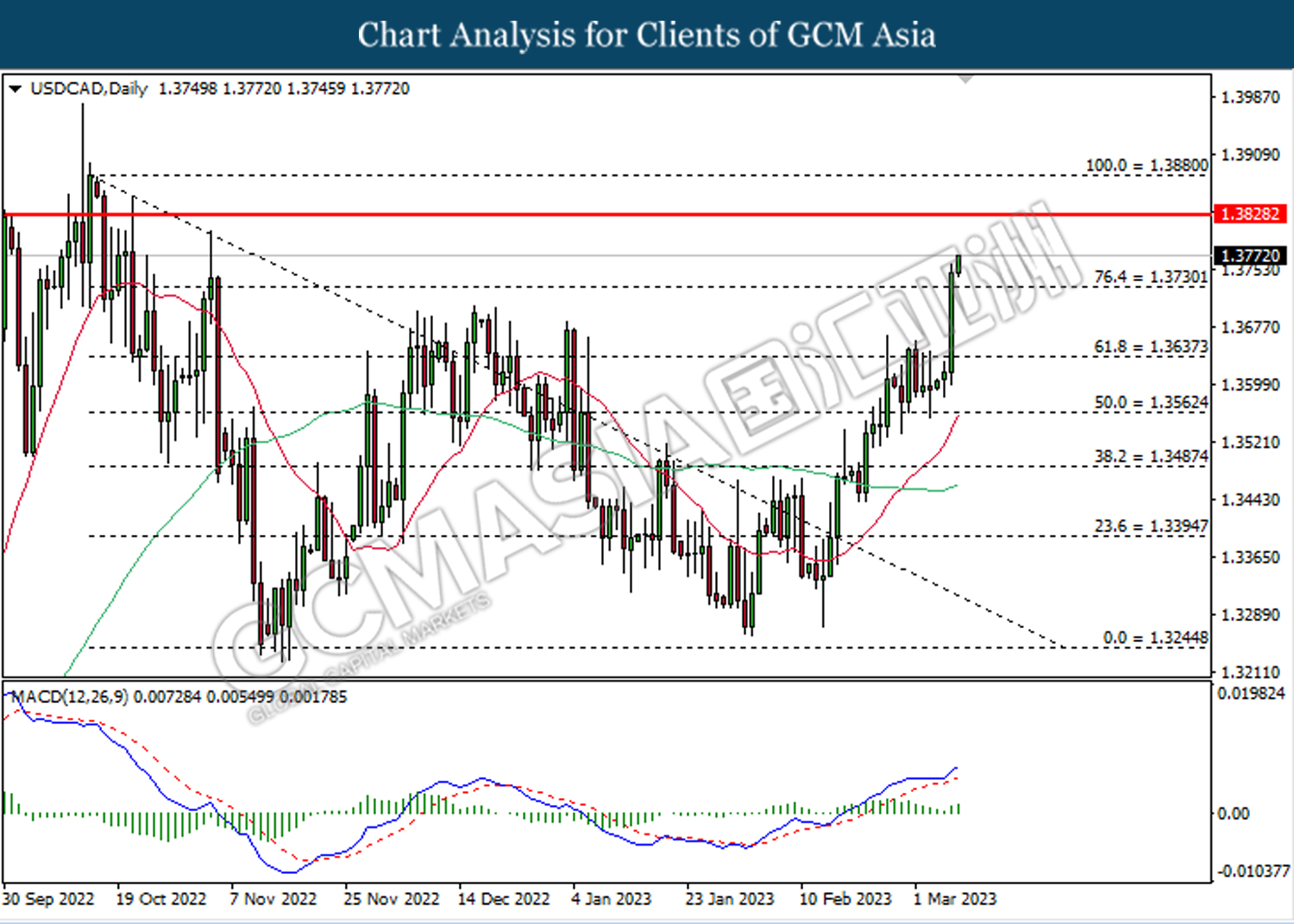
Task: Click the date label 30 Sep 2022
Action: 48,899
